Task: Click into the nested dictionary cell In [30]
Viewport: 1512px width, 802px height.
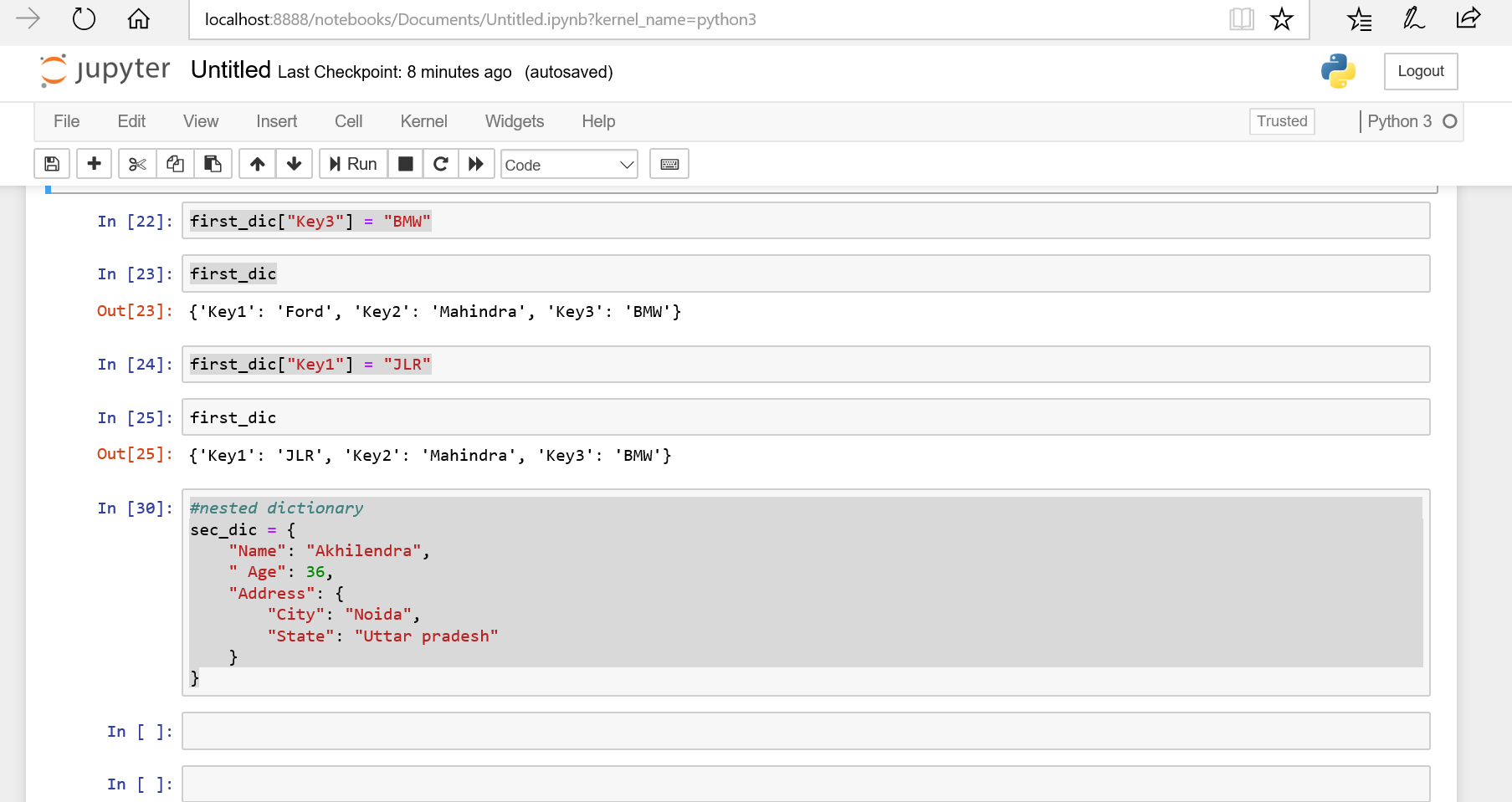Action: tap(806, 592)
